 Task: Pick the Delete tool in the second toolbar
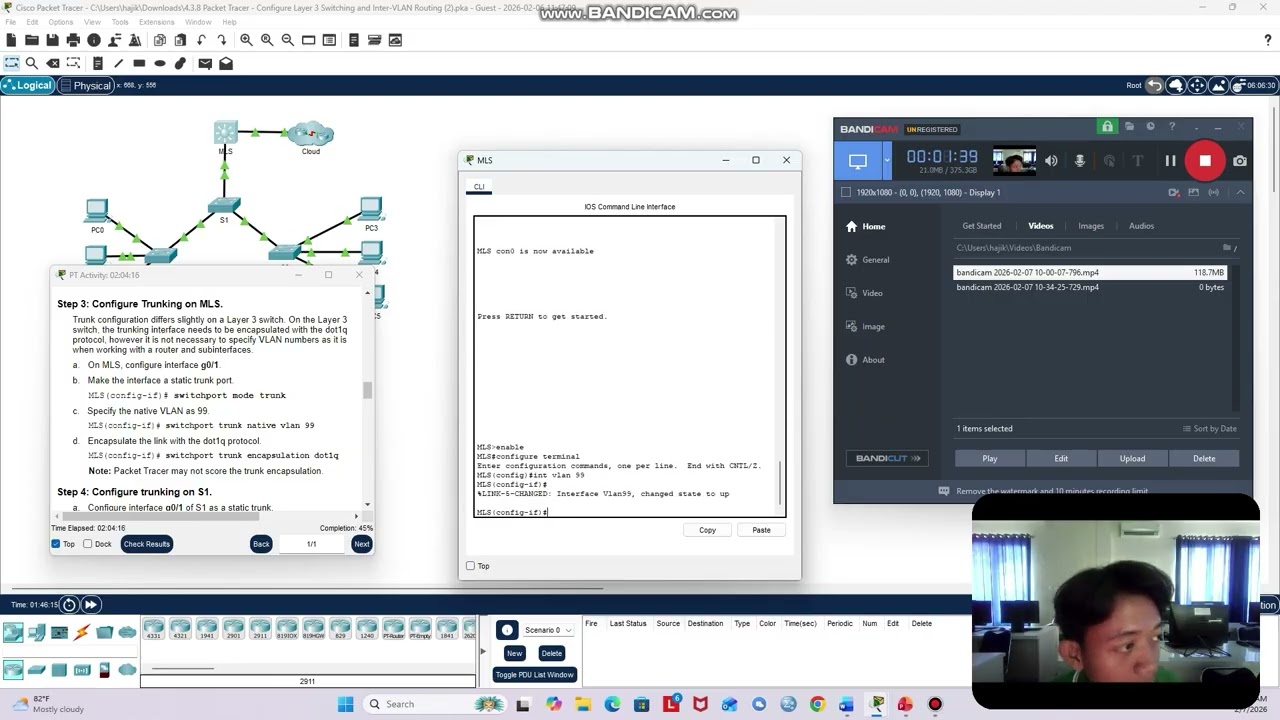pos(53,63)
